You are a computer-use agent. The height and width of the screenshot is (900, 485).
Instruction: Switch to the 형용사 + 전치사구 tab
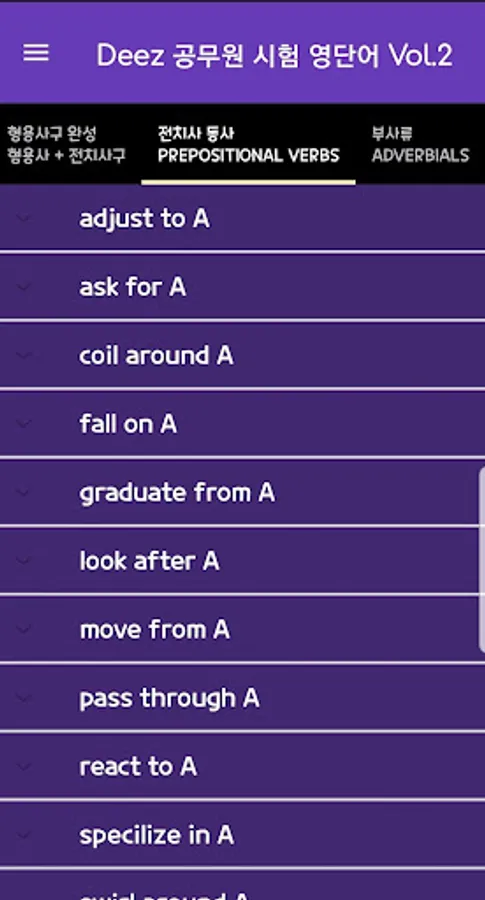click(x=67, y=145)
